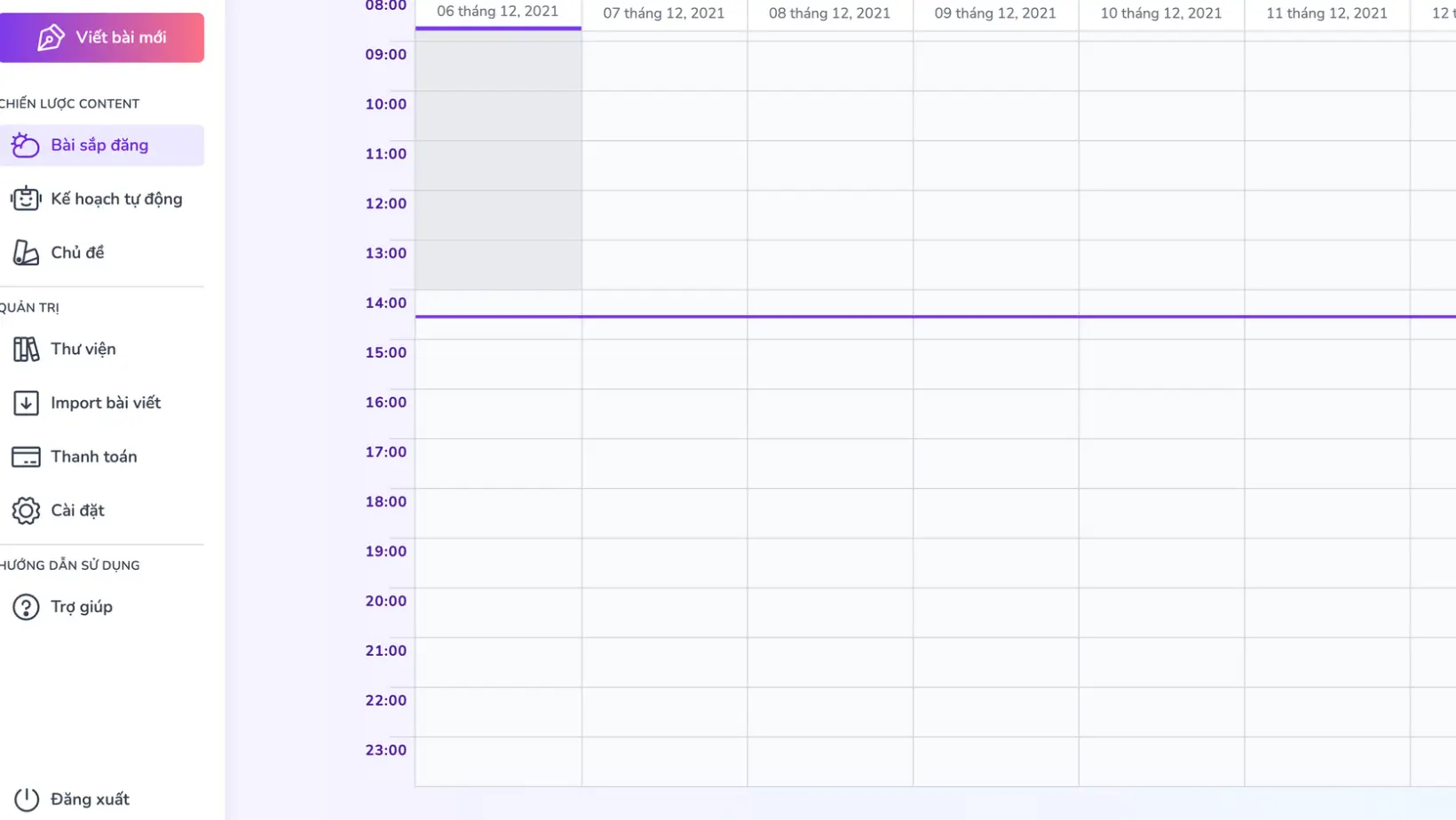Open the Bài sắp đăng menu item

coord(99,146)
